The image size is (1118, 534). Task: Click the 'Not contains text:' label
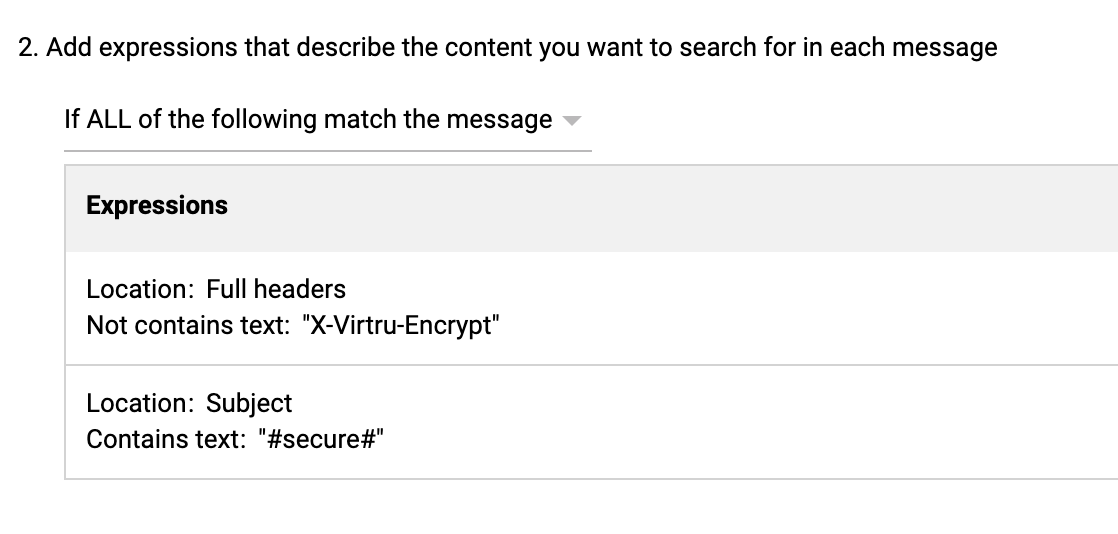click(x=187, y=326)
